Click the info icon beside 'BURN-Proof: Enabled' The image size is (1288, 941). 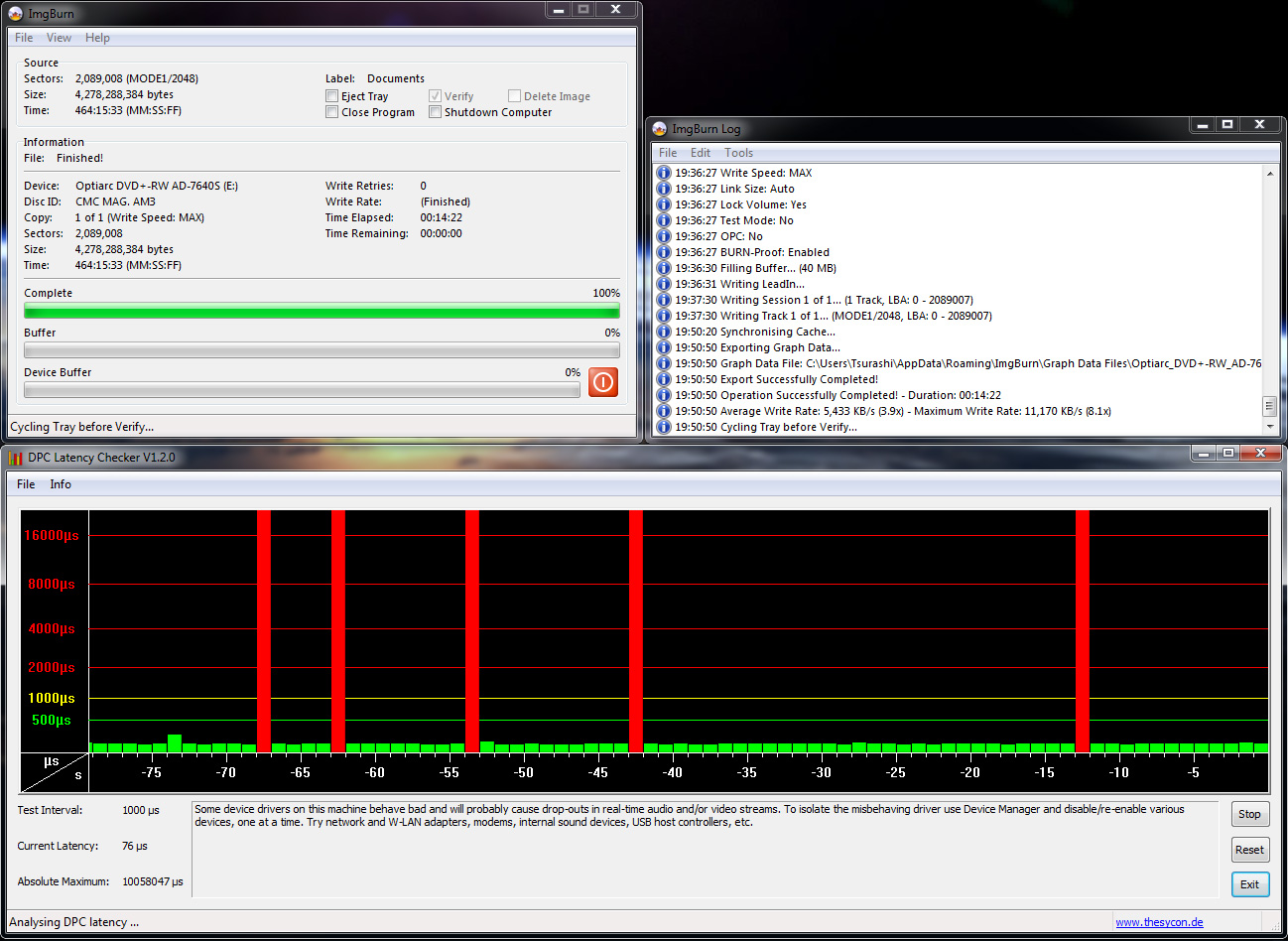tap(664, 252)
